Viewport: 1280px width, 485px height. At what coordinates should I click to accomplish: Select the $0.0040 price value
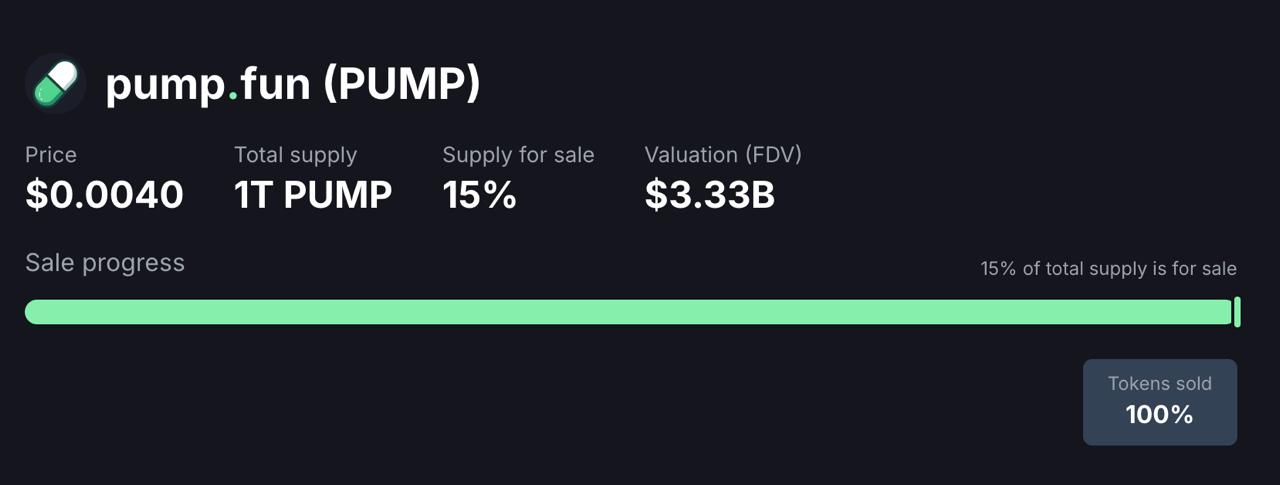pos(104,195)
